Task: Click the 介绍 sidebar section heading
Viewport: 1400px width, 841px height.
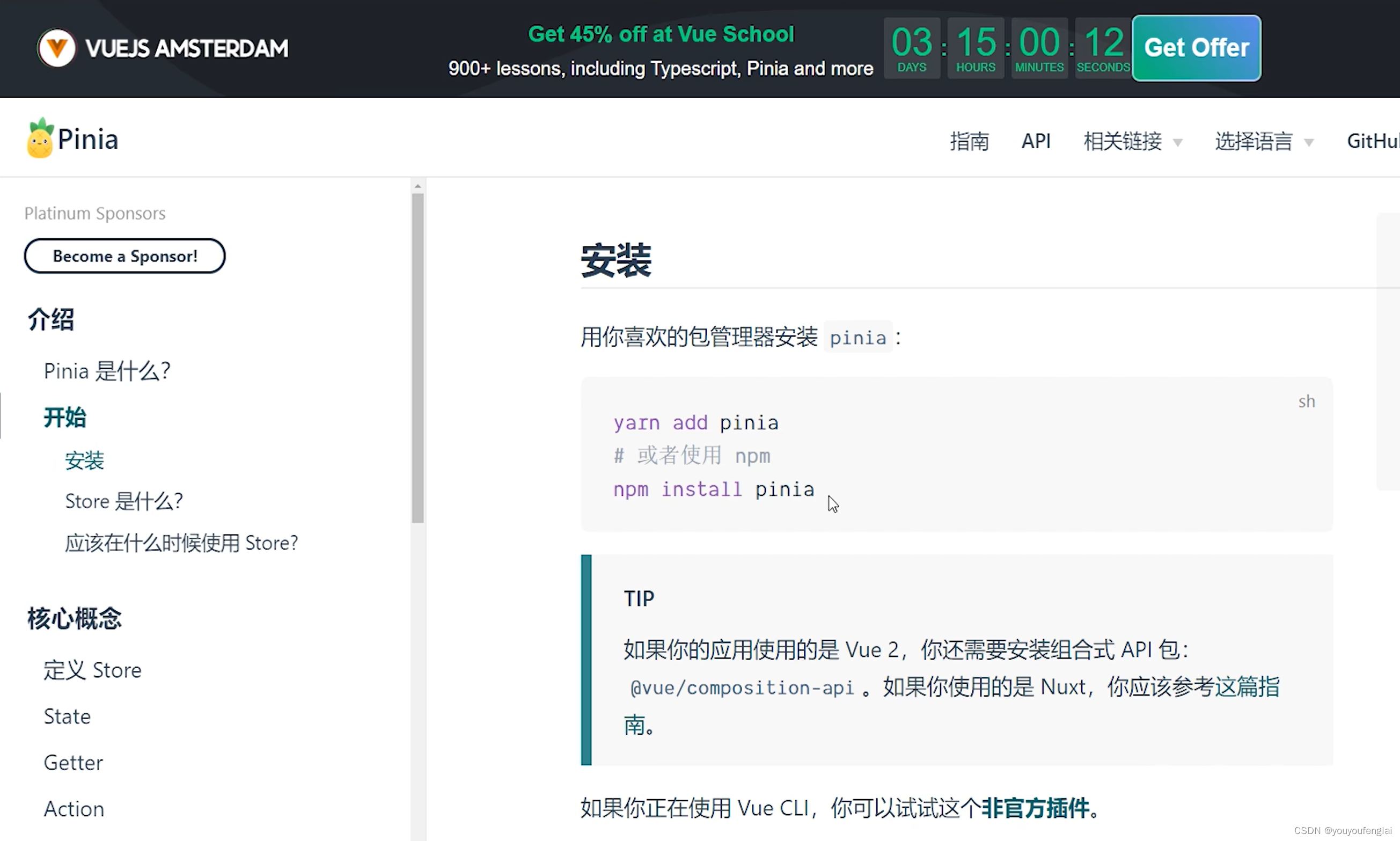Action: [x=51, y=320]
